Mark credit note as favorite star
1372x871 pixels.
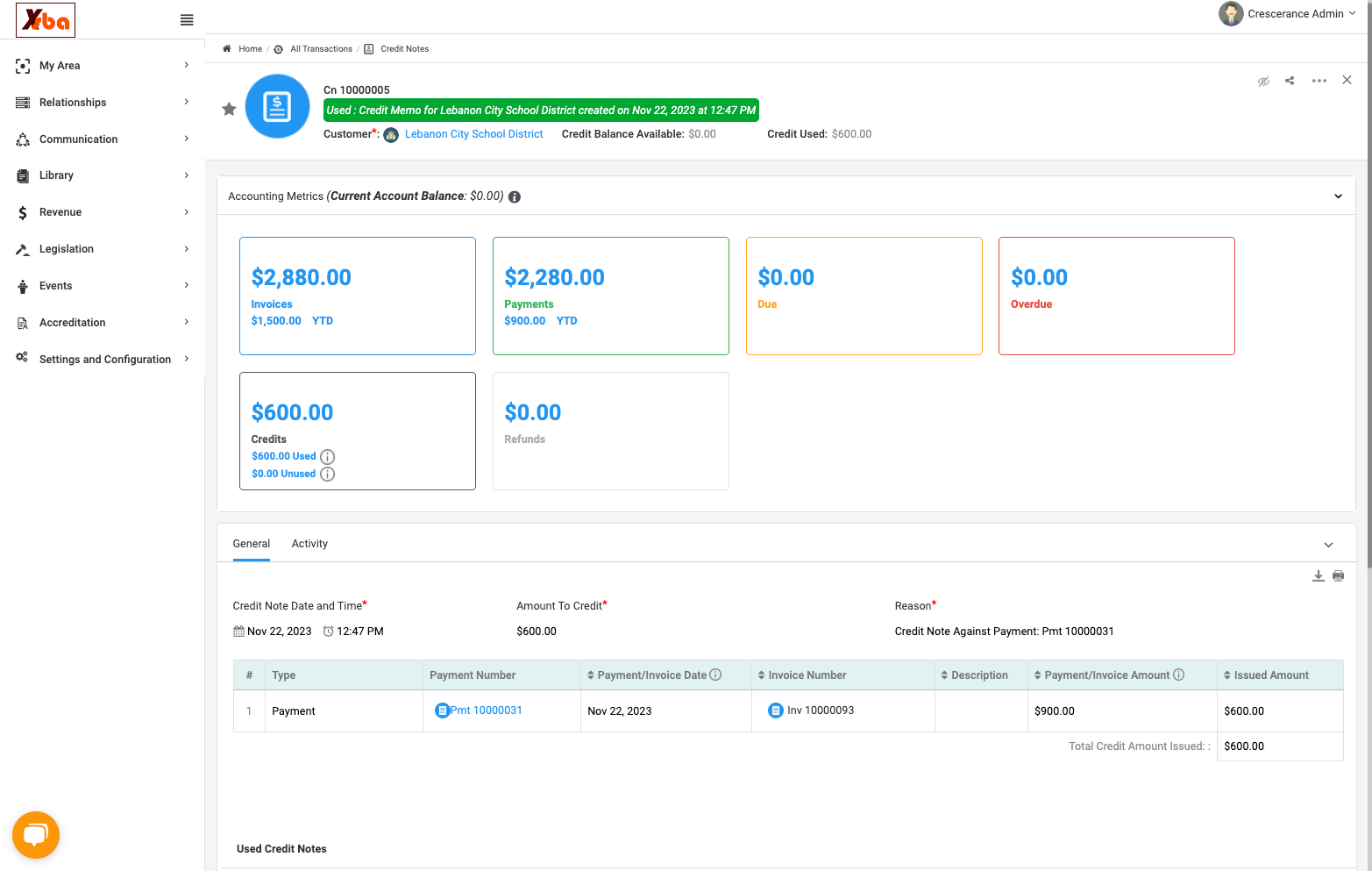(229, 109)
